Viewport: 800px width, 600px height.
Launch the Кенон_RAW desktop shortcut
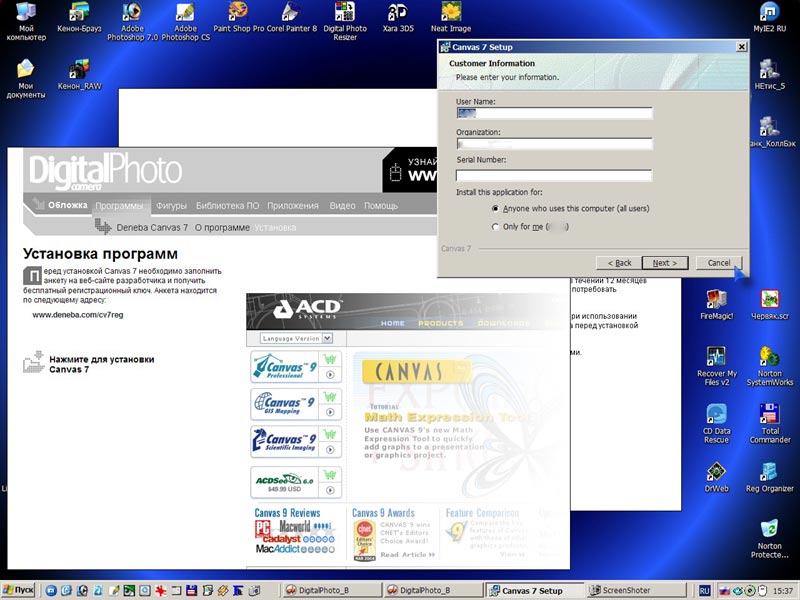tap(79, 76)
